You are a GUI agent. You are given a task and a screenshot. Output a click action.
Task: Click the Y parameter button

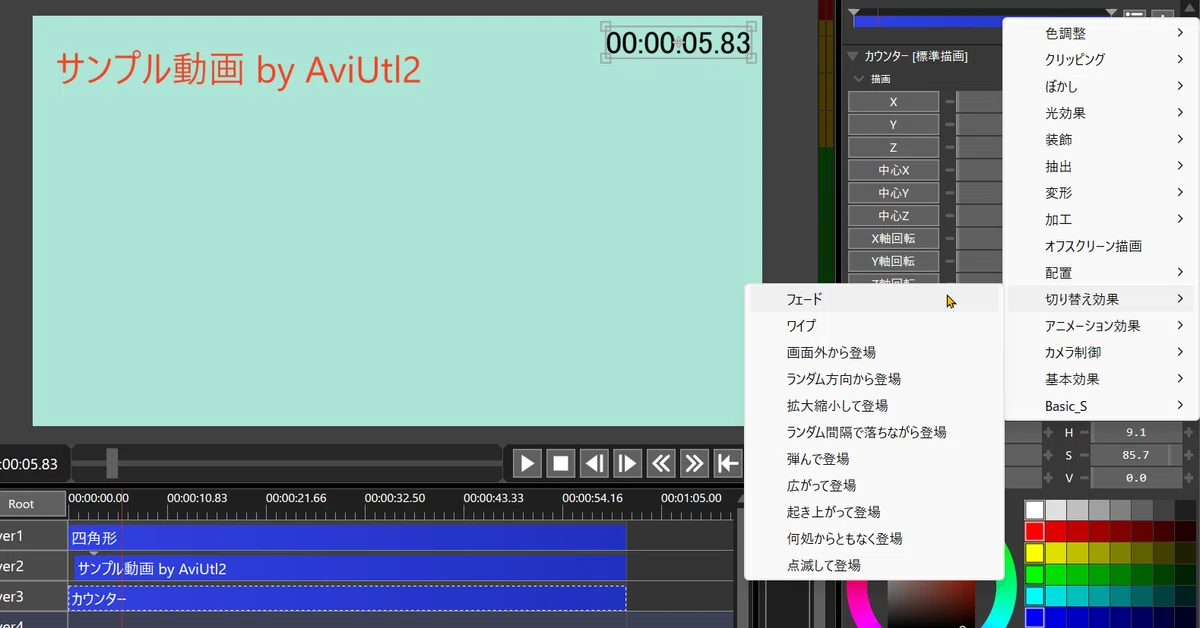[x=893, y=125]
